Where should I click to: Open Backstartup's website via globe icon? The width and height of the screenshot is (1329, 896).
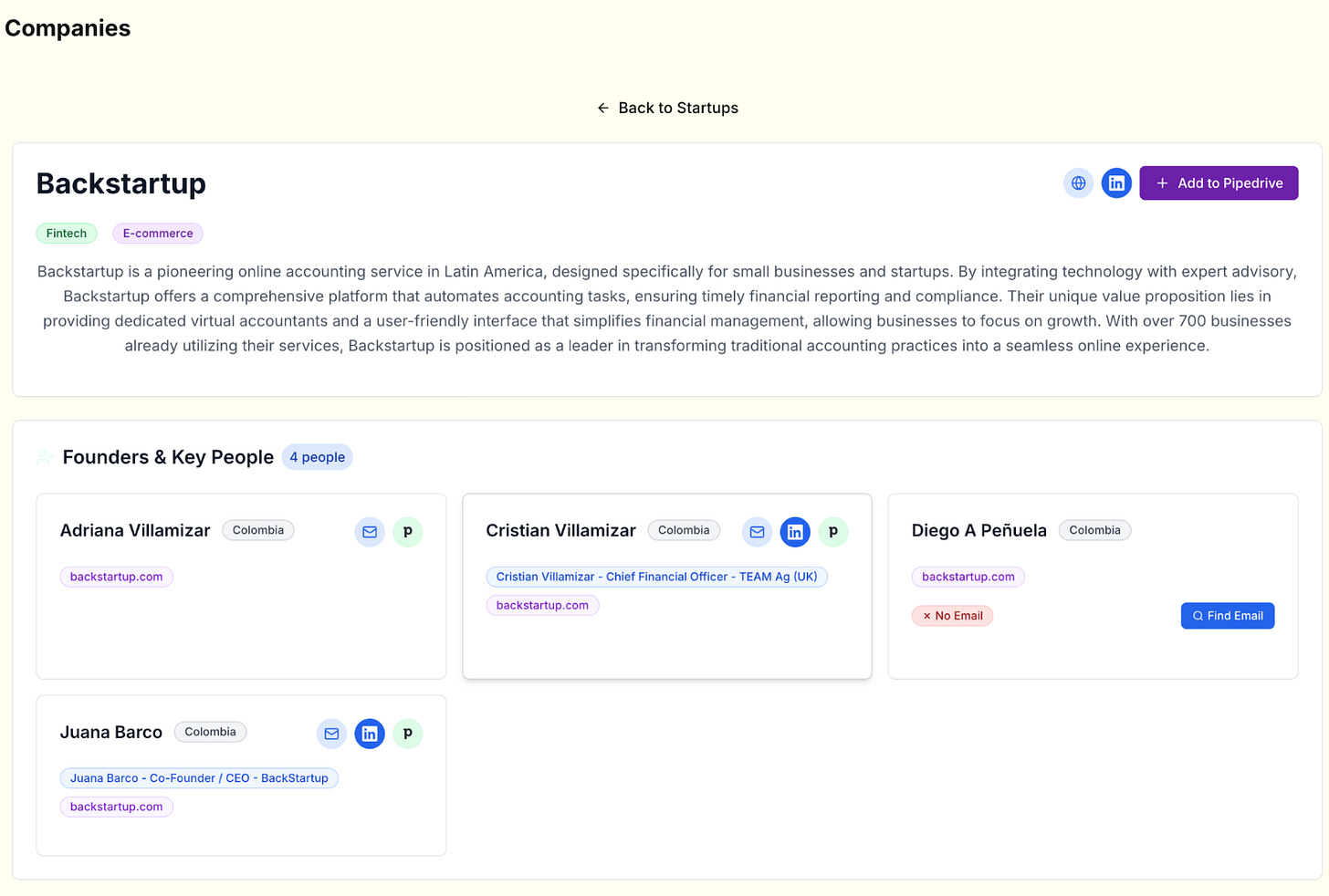point(1078,183)
